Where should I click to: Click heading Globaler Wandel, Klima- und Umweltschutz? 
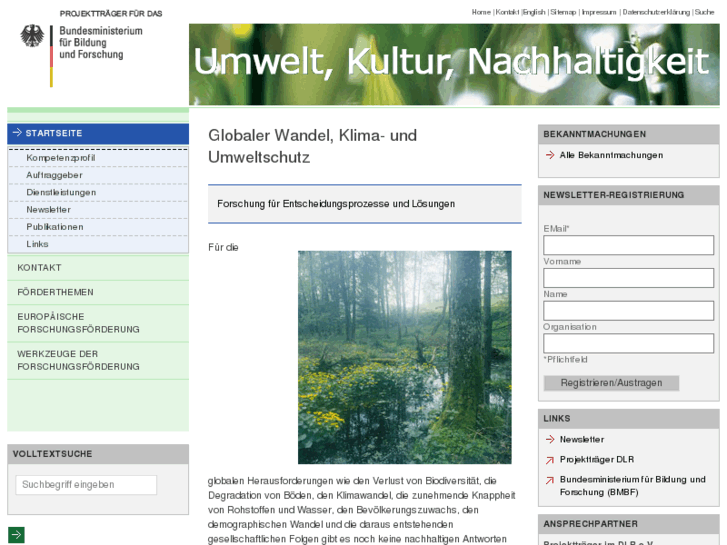pos(312,146)
